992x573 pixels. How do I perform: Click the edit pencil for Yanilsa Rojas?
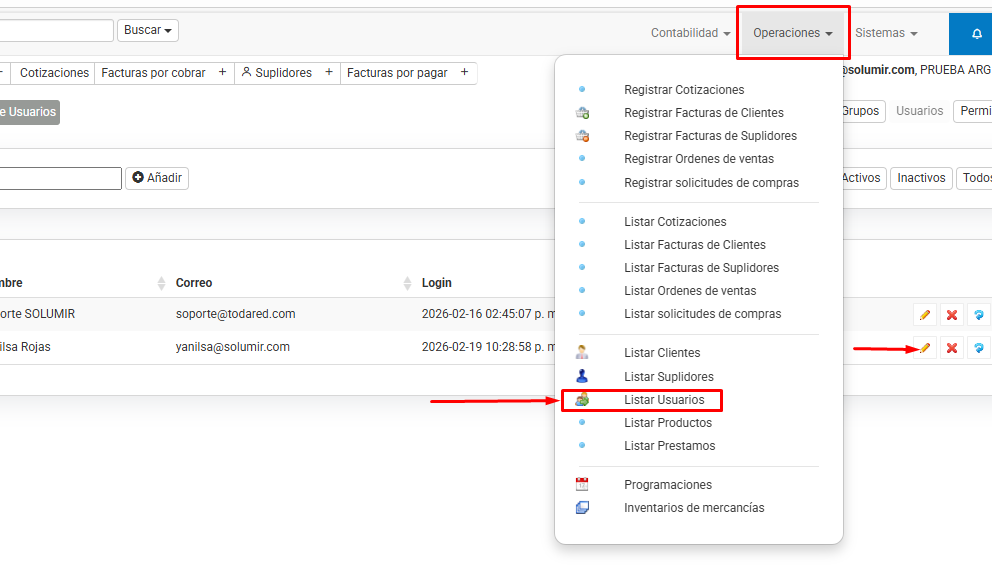pos(925,348)
